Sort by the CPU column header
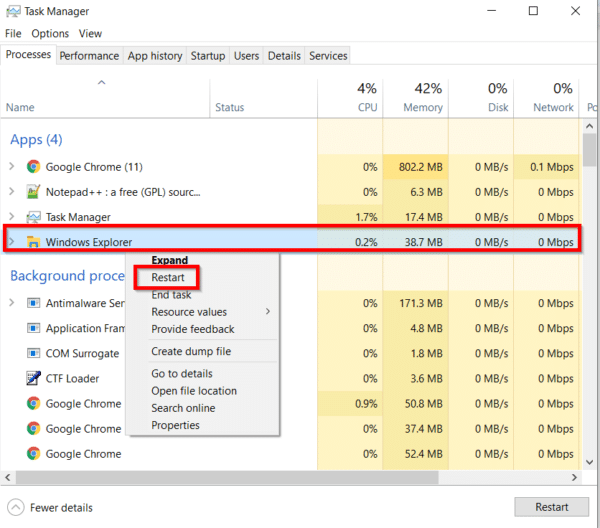 click(350, 98)
